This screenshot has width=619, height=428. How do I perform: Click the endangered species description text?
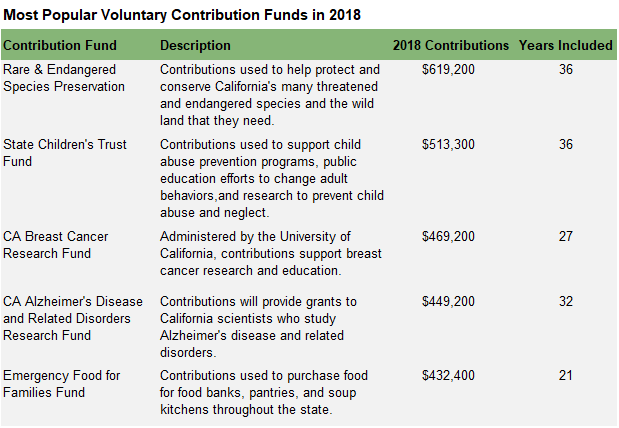[x=270, y=95]
